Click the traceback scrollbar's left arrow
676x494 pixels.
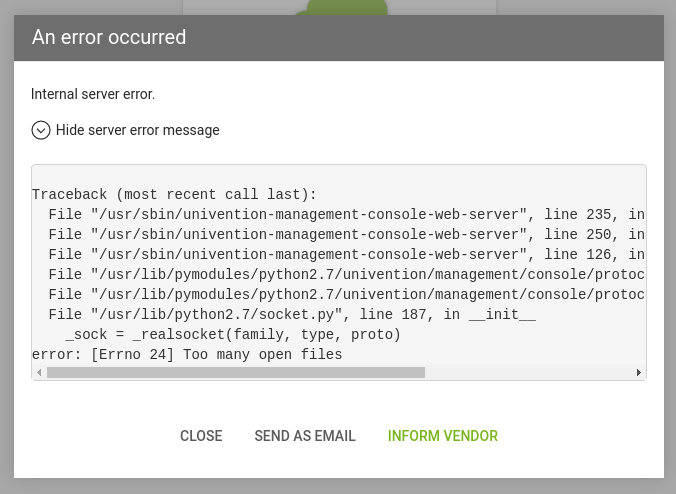click(39, 373)
